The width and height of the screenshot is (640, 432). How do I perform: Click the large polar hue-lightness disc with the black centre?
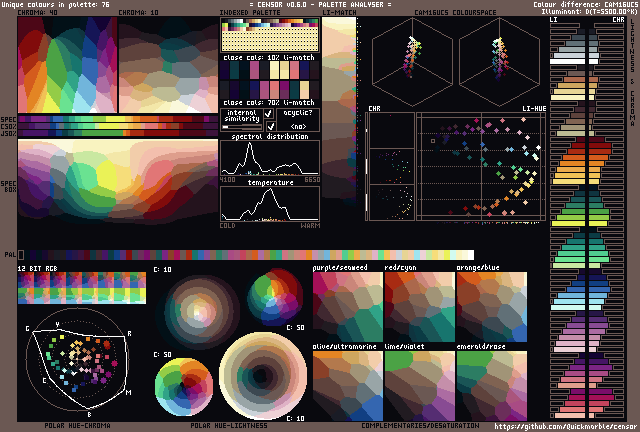click(x=263, y=376)
